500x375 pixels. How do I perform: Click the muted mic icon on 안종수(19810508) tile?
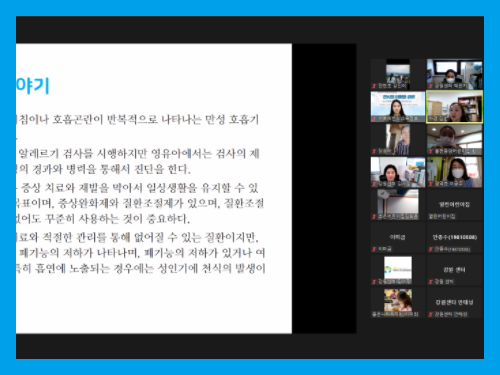click(431, 249)
